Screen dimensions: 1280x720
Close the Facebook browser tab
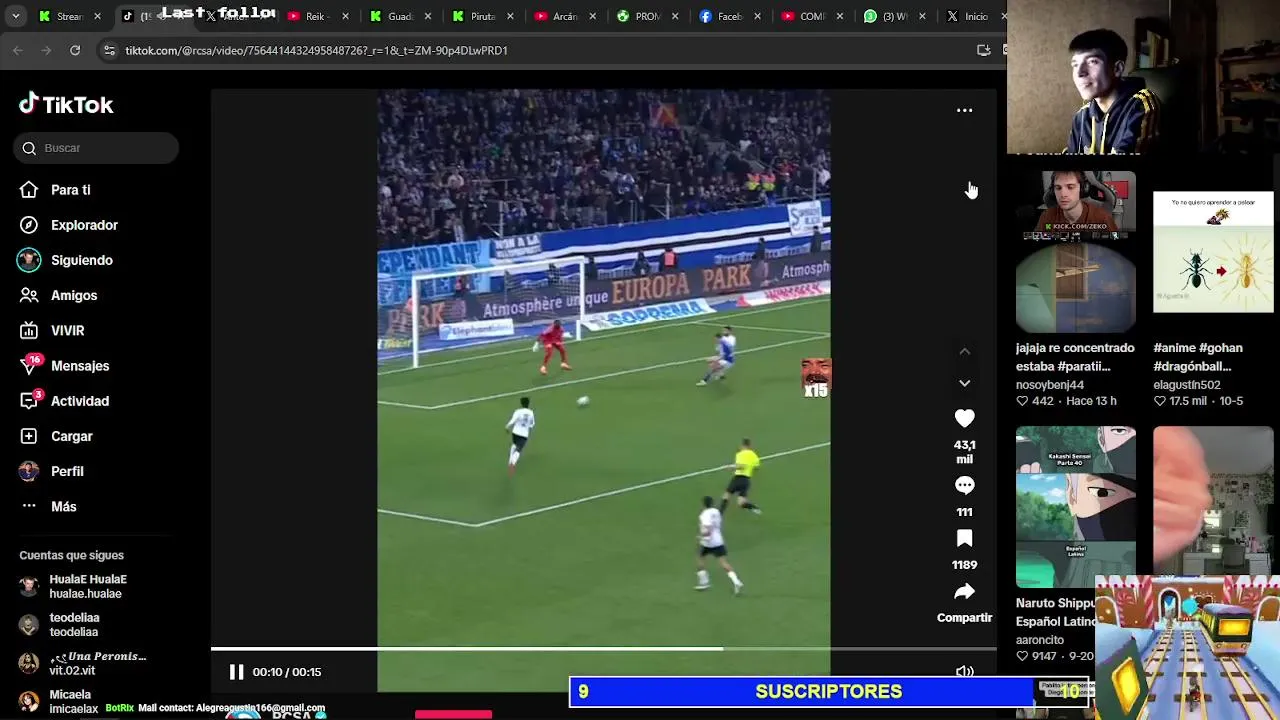coord(756,16)
